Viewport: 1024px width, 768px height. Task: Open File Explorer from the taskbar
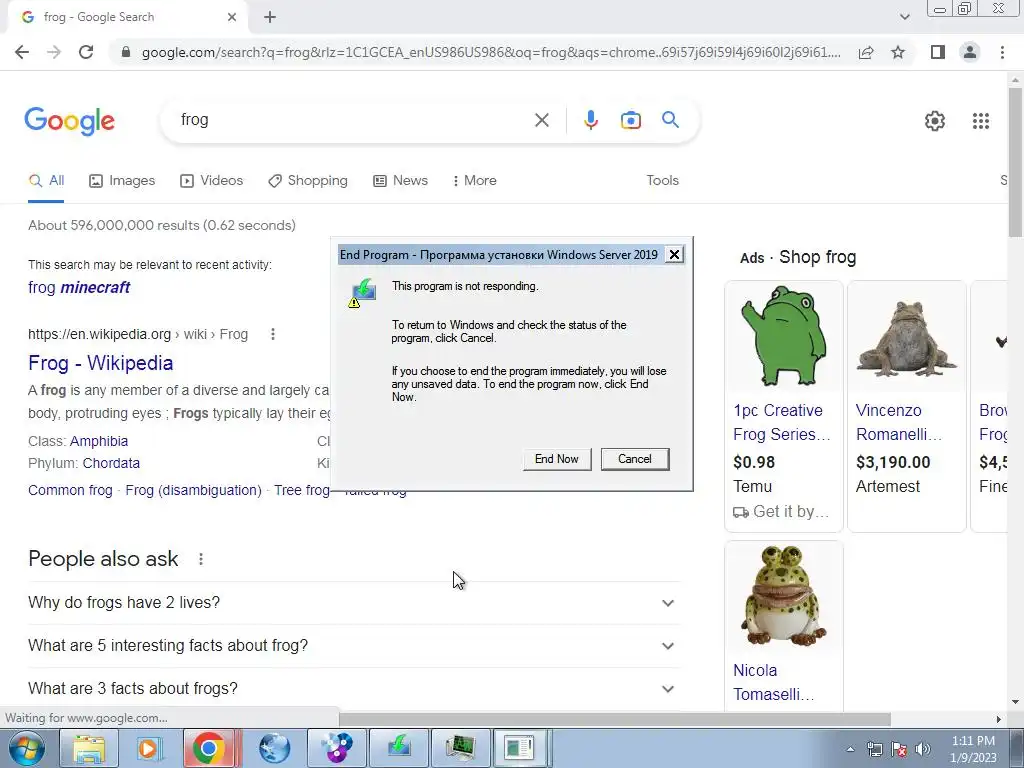click(x=89, y=748)
